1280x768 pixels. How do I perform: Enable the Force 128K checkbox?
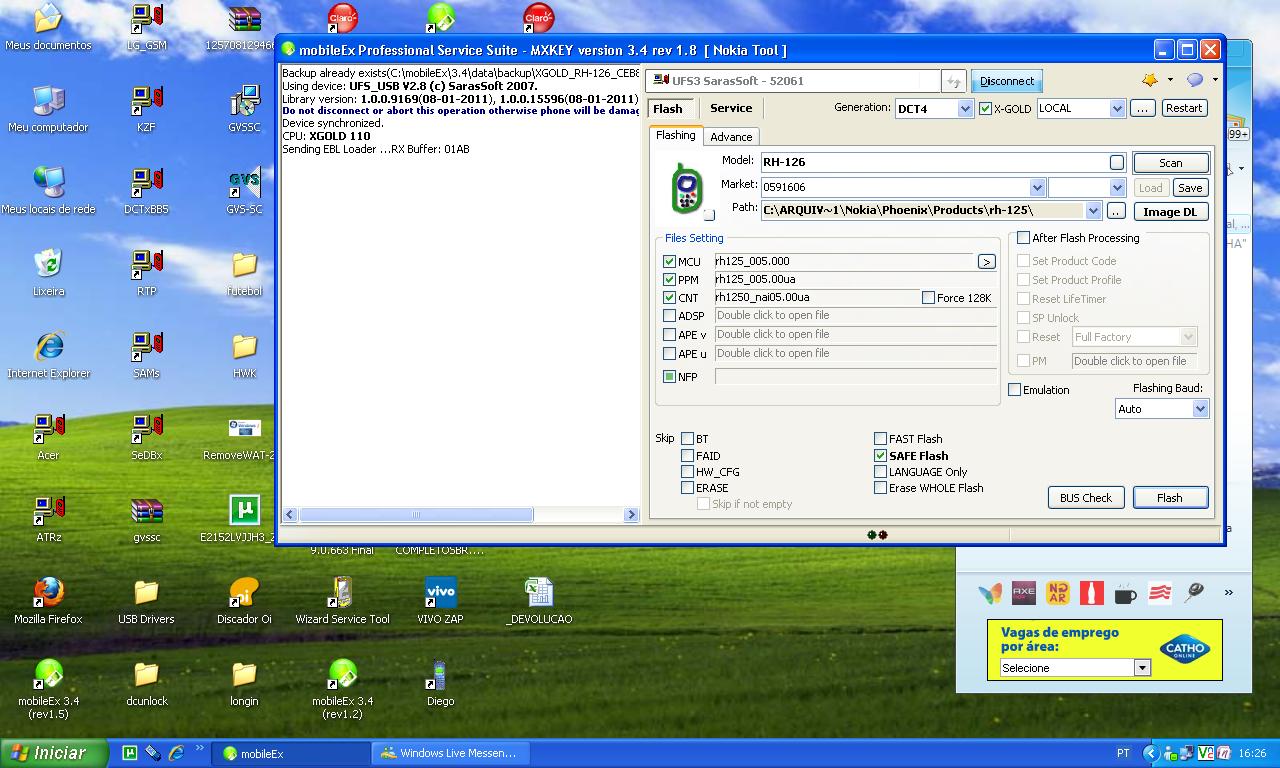[x=928, y=298]
